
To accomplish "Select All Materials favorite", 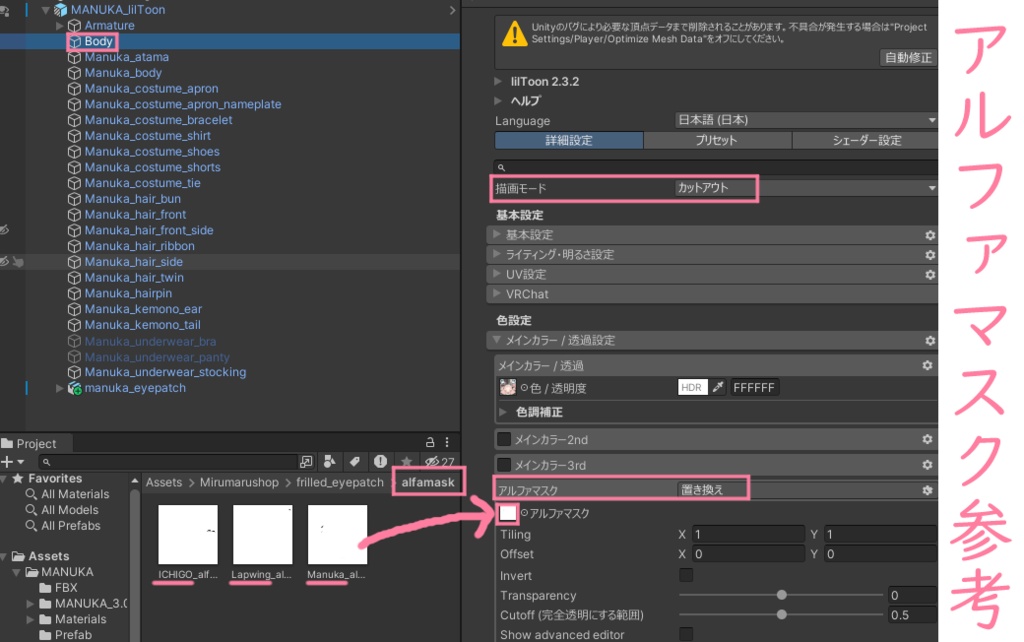I will (x=74, y=494).
